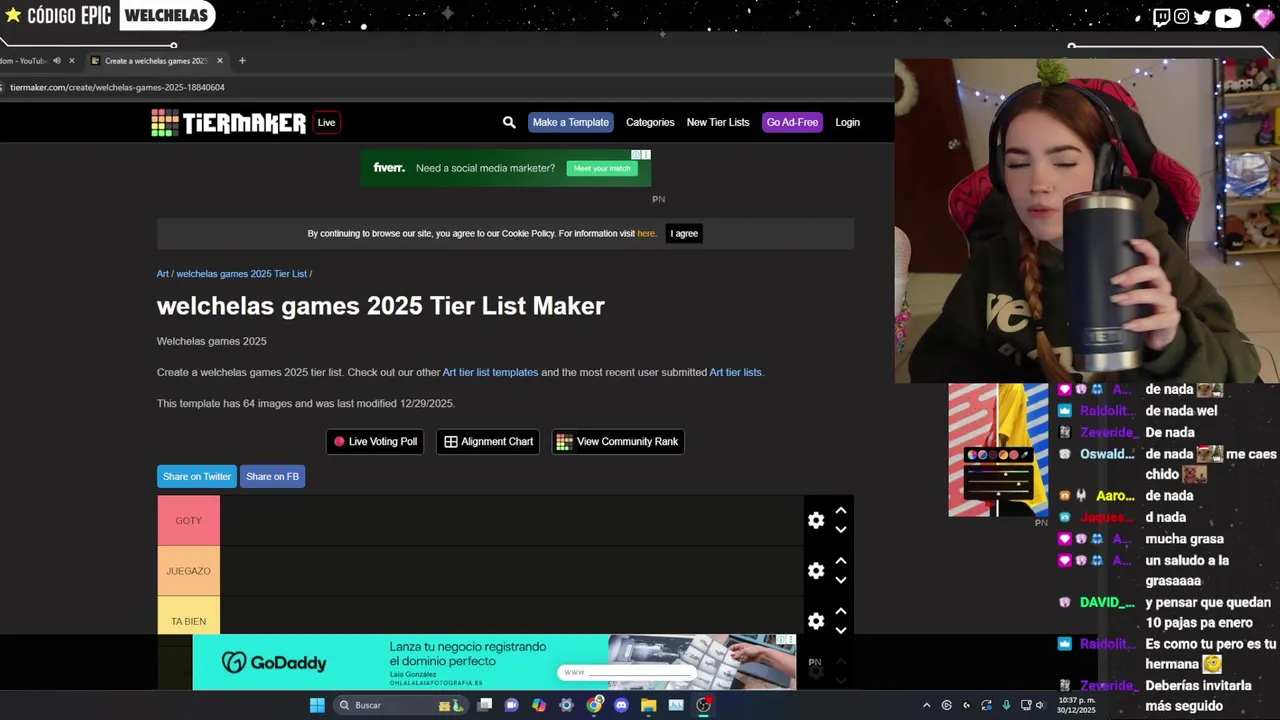
Task: Open Discord from the taskbar
Action: tap(621, 705)
